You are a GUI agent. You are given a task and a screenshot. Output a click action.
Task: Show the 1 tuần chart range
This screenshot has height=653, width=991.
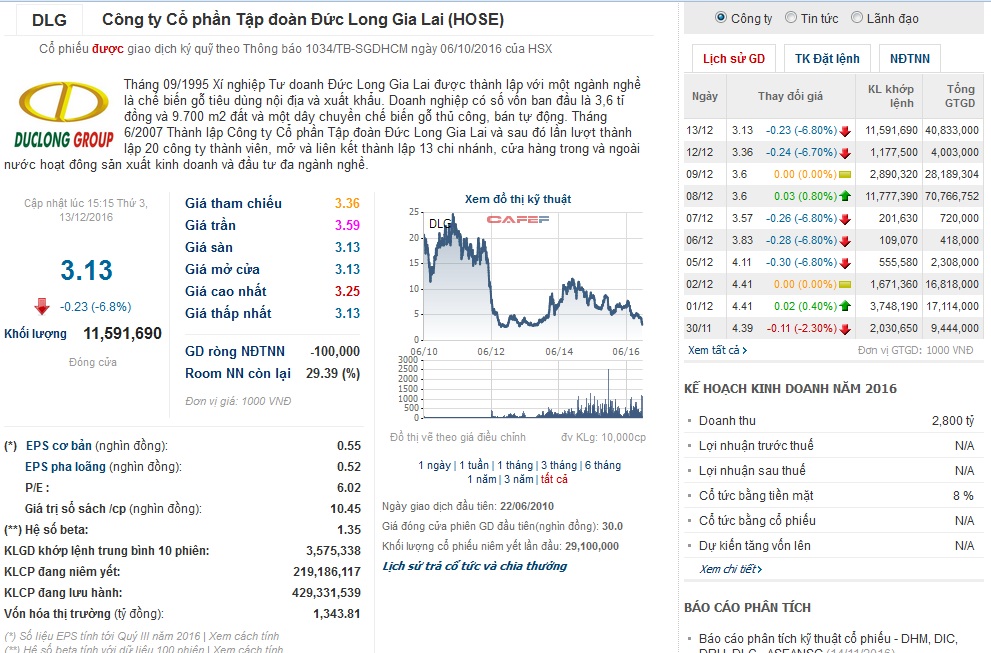(x=474, y=465)
